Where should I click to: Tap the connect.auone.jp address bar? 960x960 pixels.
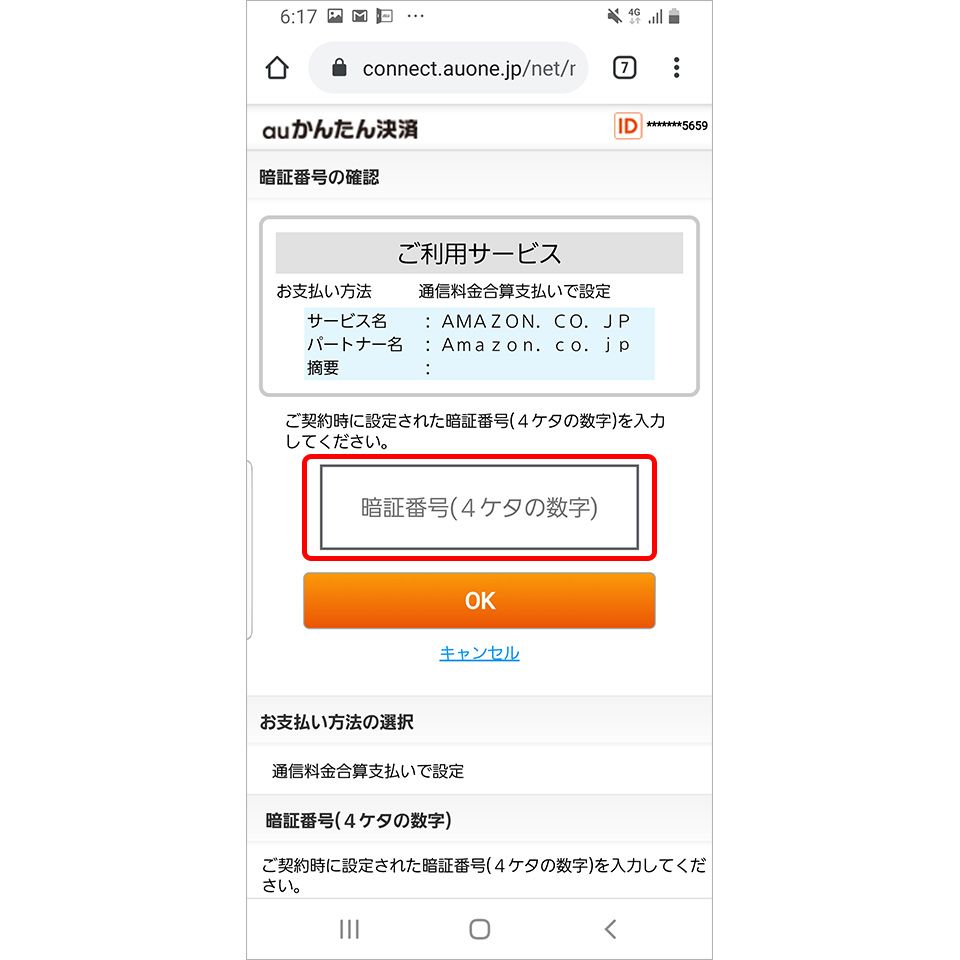click(448, 67)
